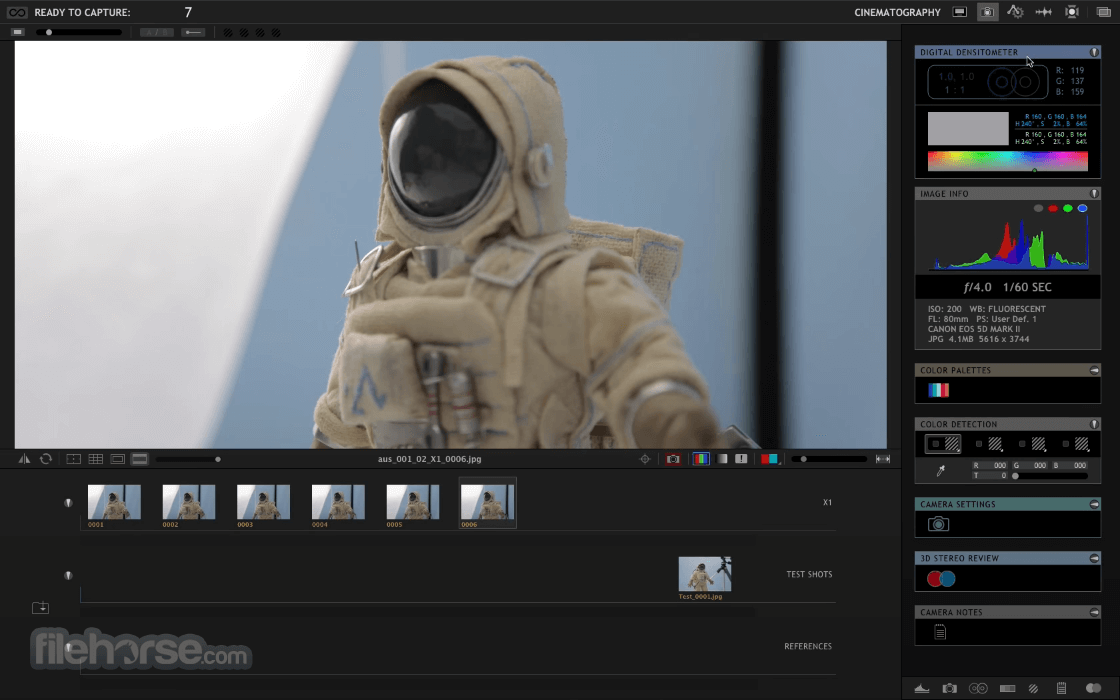1120x700 pixels.
Task: Enable the third color detection checkbox
Action: pyautogui.click(x=1022, y=444)
